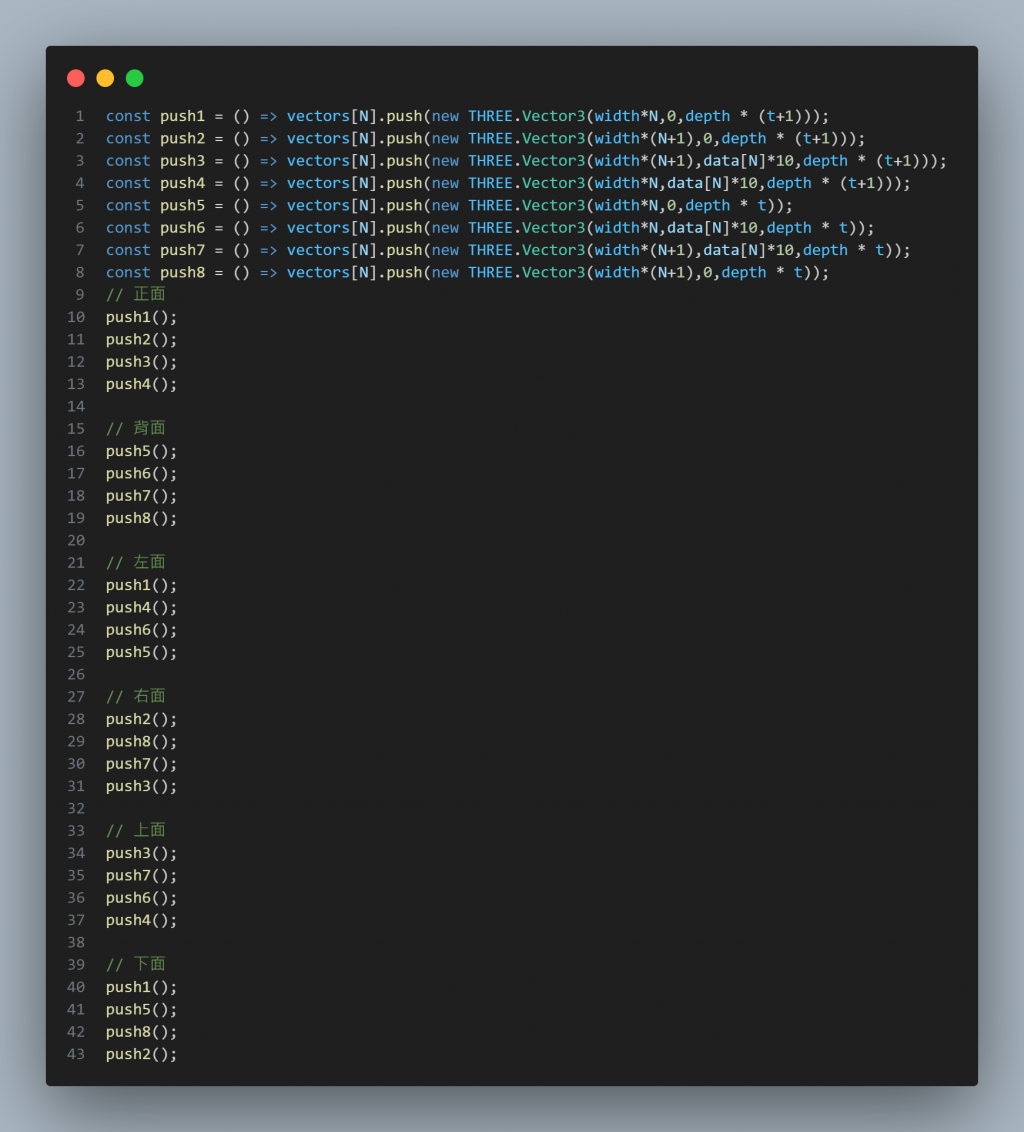Click push5() call on line 16

tap(142, 451)
